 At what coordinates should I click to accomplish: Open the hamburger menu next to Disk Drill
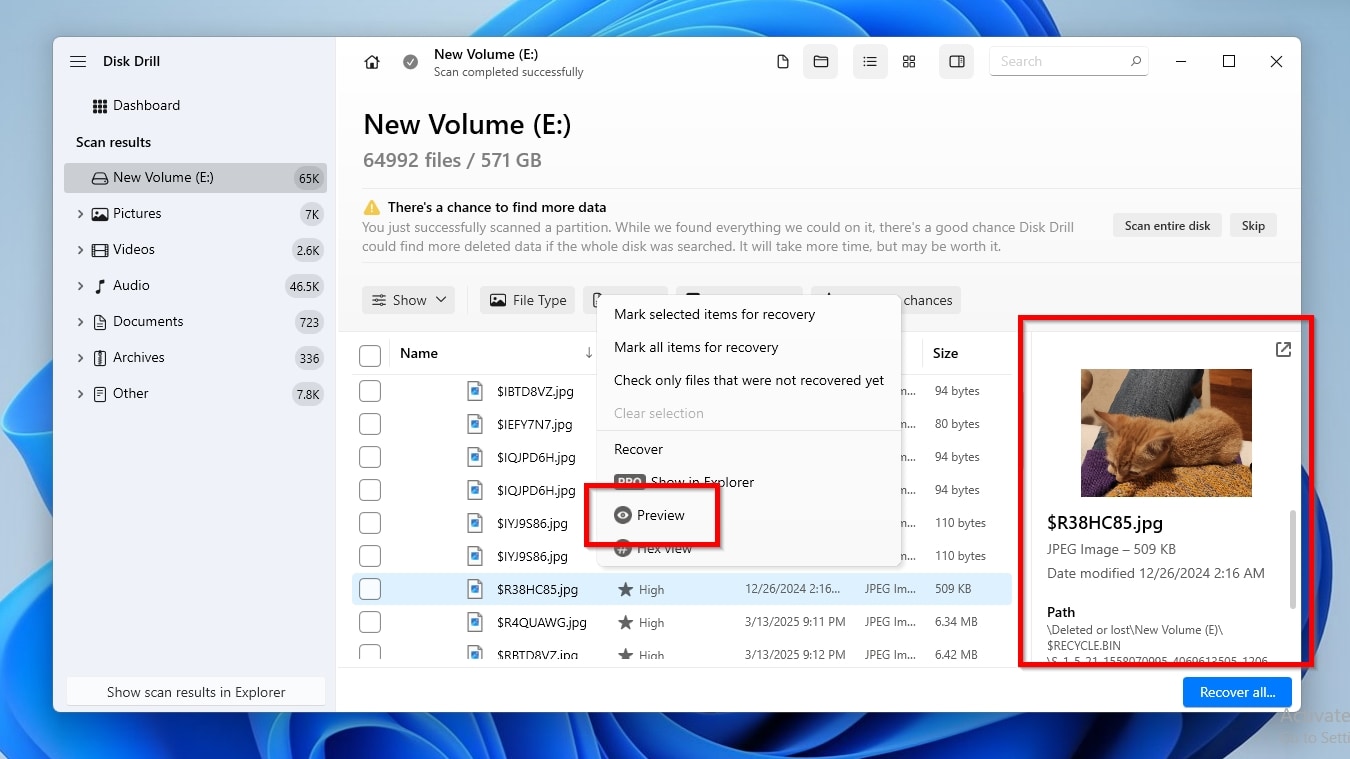pos(78,62)
